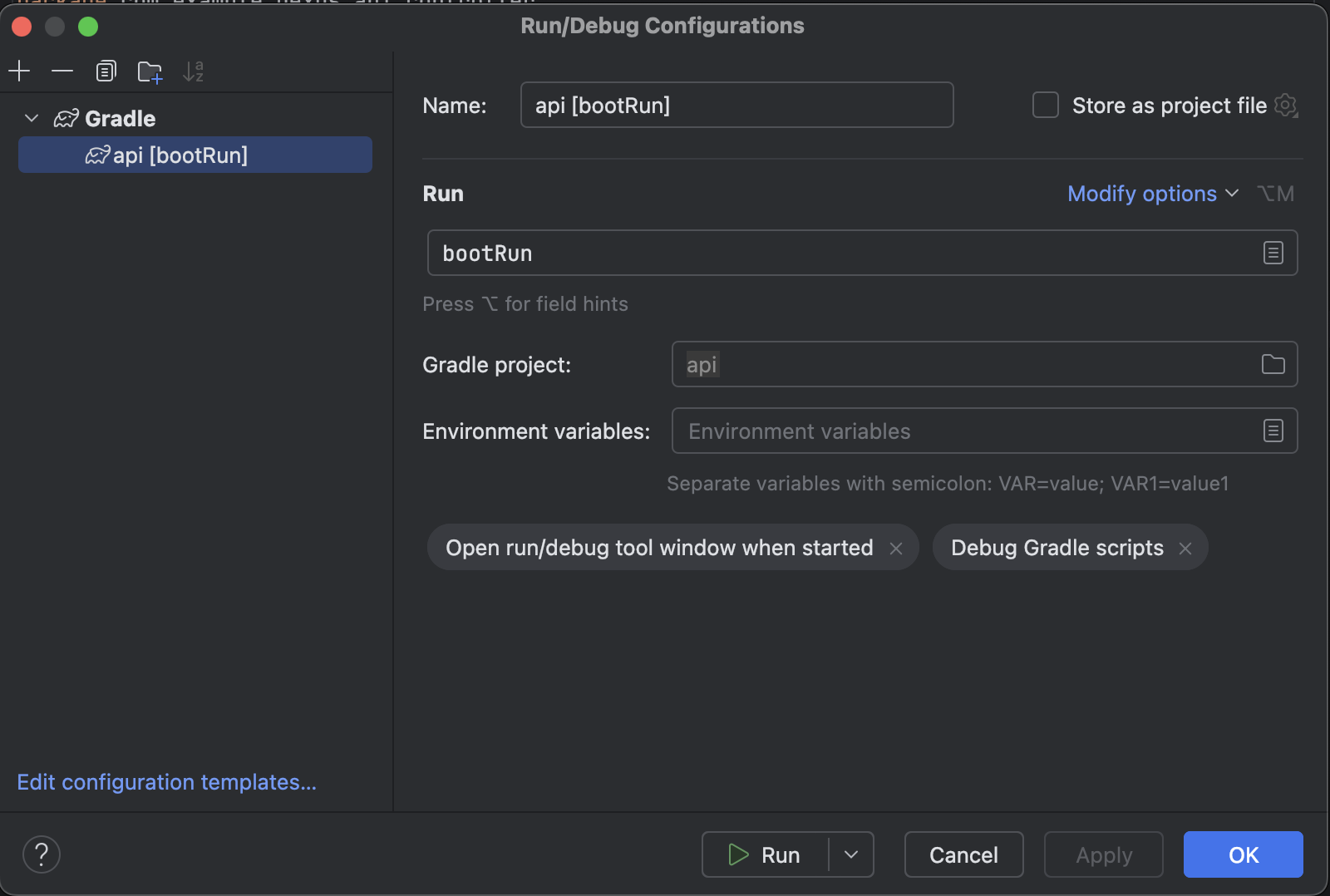Open help with question mark button
Image resolution: width=1330 pixels, height=896 pixels.
pos(42,854)
